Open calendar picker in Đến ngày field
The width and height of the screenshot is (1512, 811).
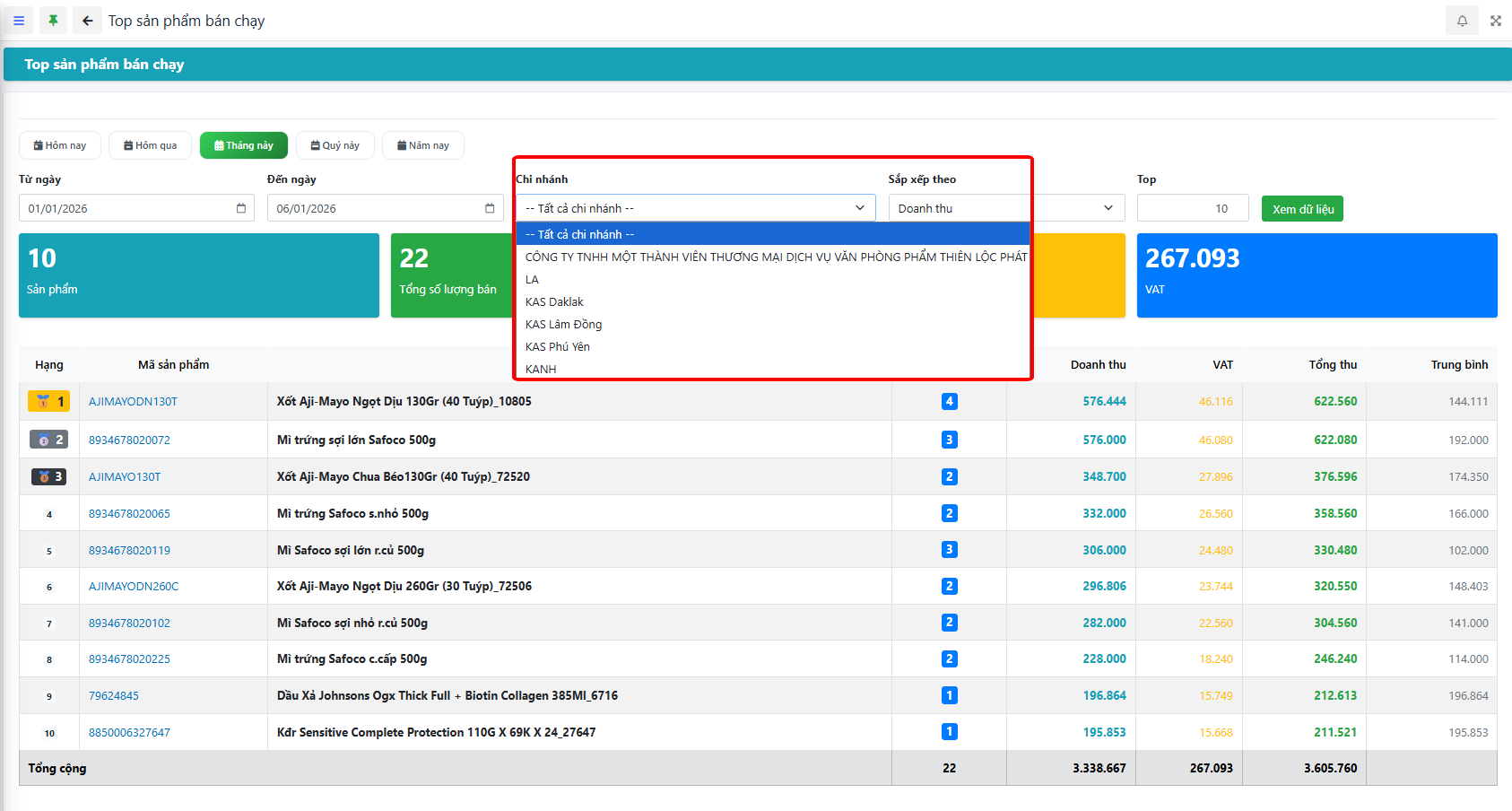[490, 208]
